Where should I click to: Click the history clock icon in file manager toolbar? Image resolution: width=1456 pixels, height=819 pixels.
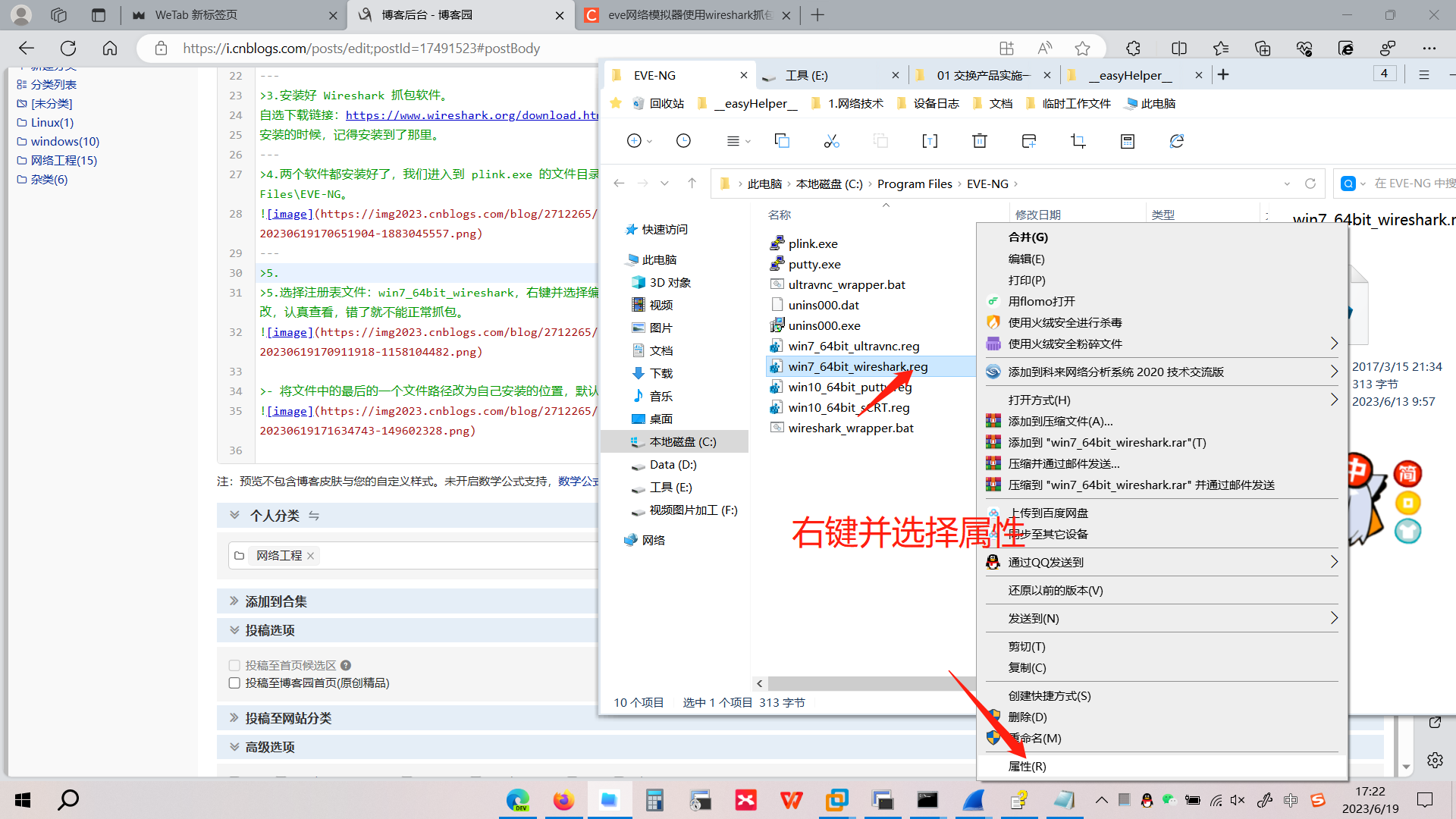(683, 141)
